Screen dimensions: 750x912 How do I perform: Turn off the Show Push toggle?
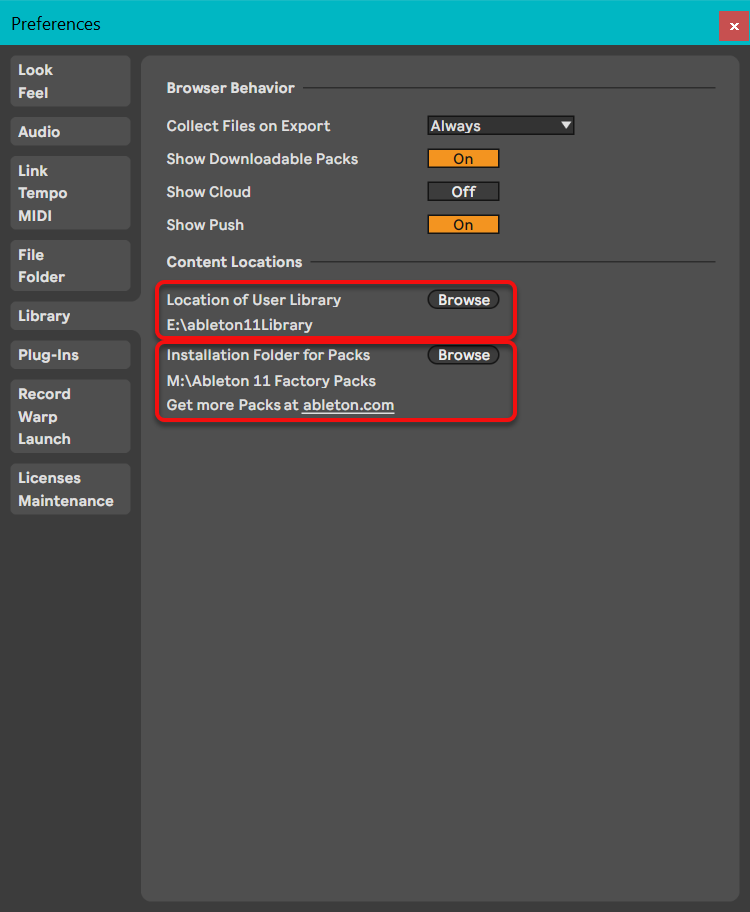[x=463, y=225]
